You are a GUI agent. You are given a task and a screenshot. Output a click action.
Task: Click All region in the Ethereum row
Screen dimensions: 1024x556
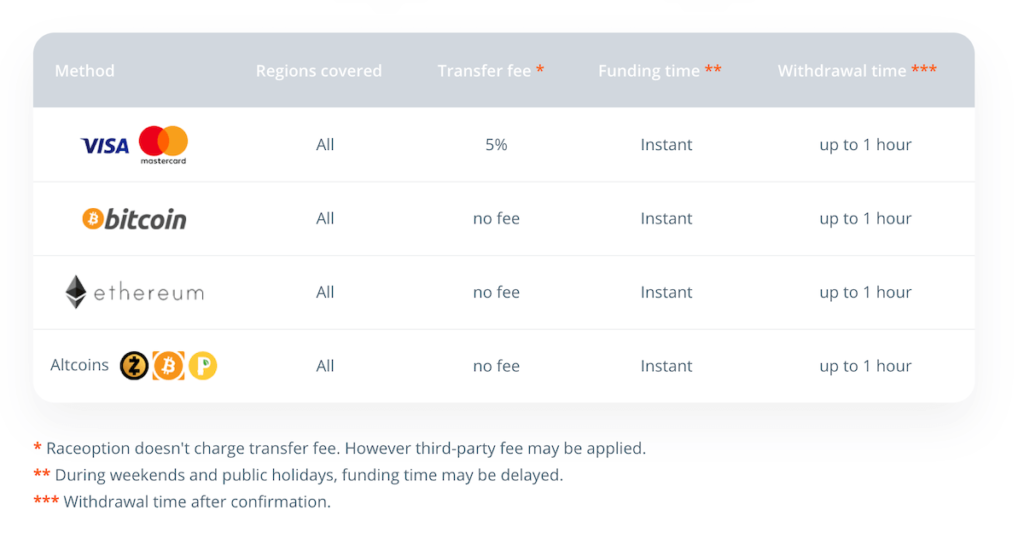(325, 292)
